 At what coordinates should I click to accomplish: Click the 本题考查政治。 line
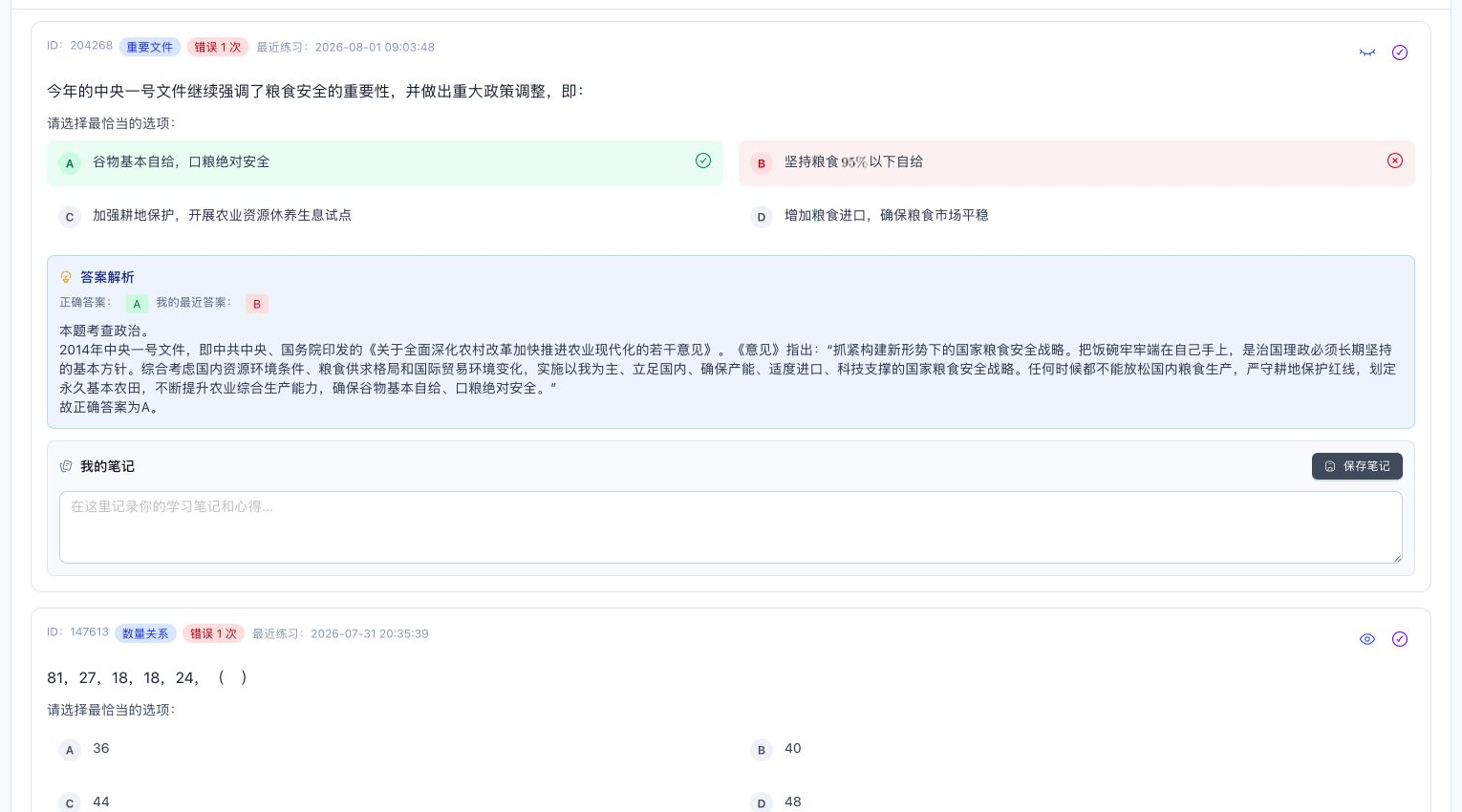click(105, 331)
